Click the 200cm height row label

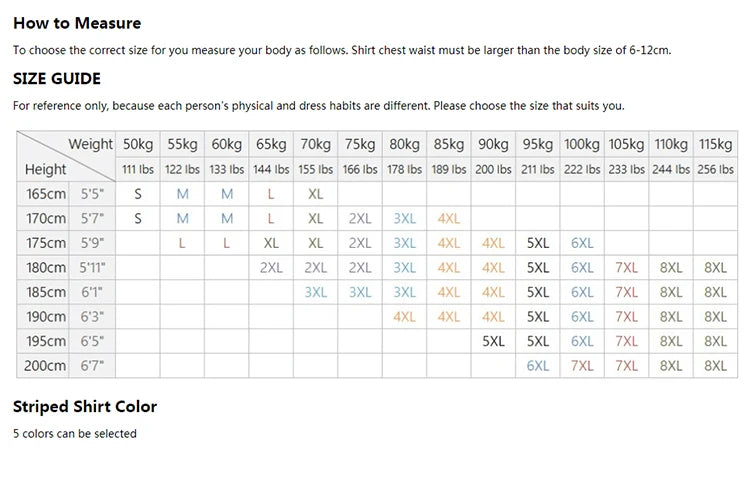coord(46,366)
